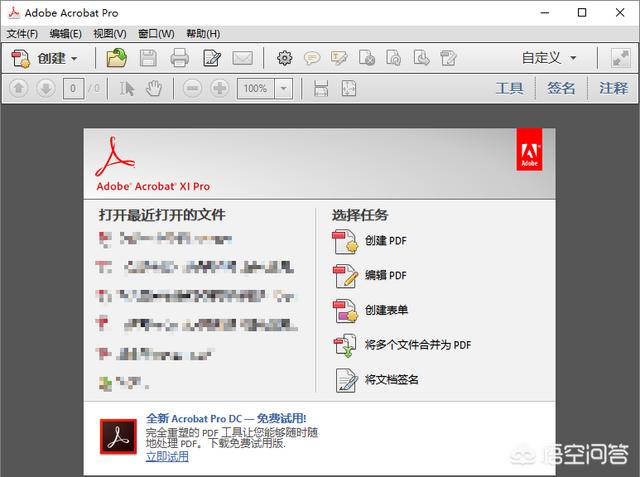The image size is (640, 477).
Task: Choose 将多个文件合并为 PDF task
Action: click(x=417, y=345)
